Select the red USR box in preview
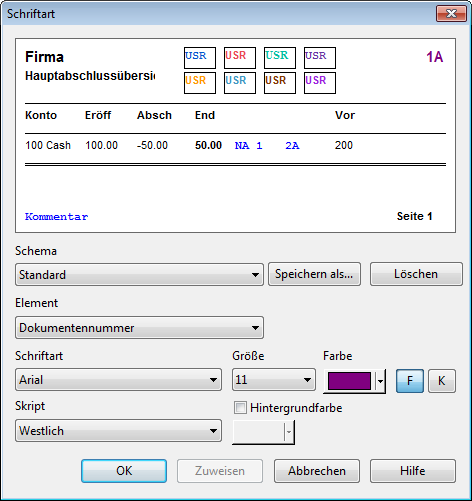 tap(240, 58)
